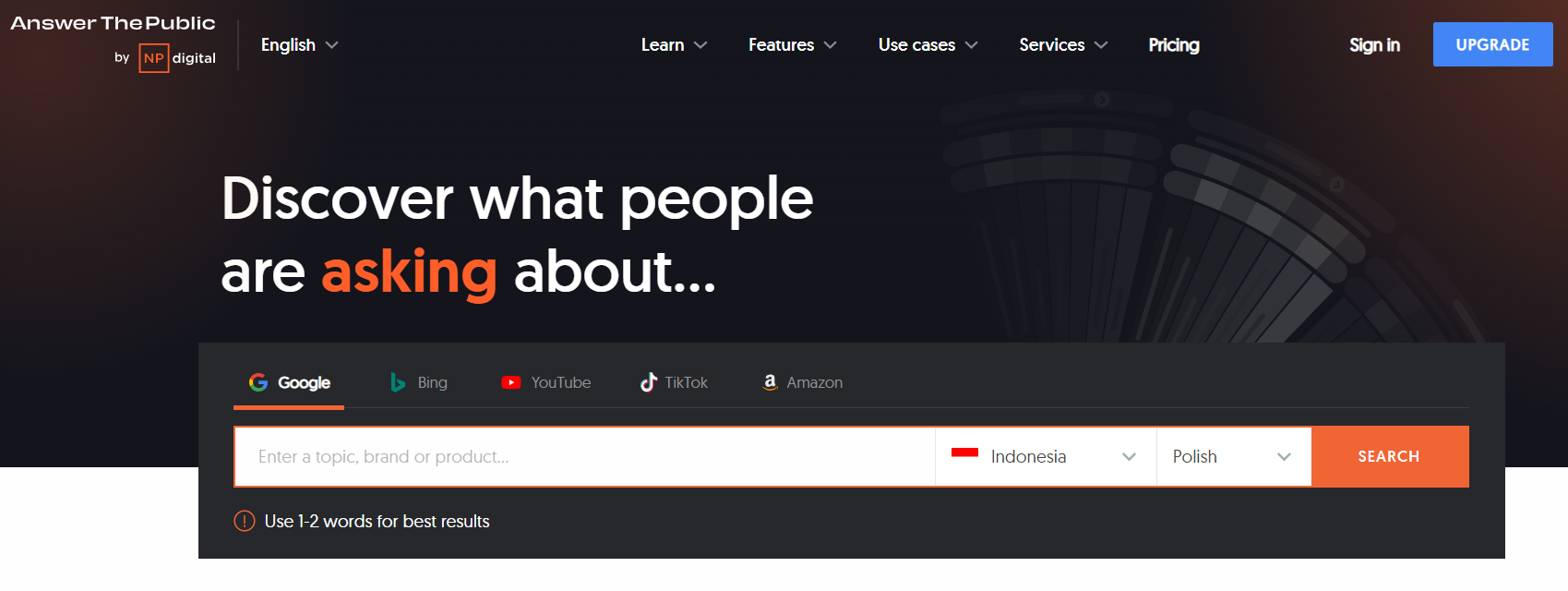Image resolution: width=1568 pixels, height=591 pixels.
Task: Click the 'Discover what people' headline
Action: tap(518, 199)
